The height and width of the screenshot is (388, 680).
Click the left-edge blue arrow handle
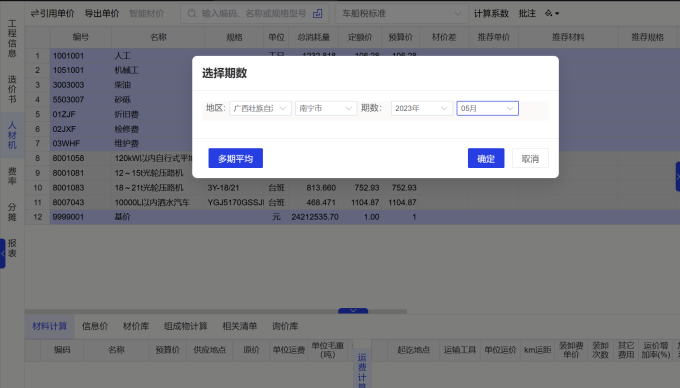point(3,254)
